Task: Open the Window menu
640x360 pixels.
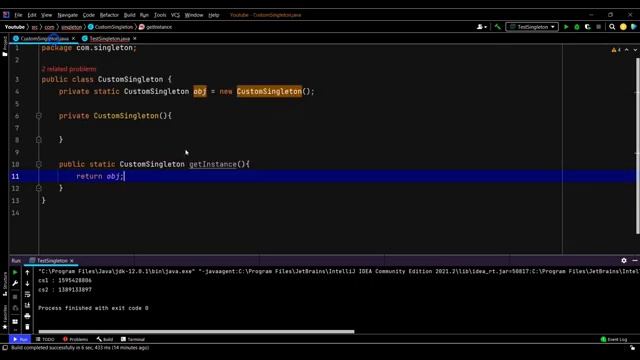Action: coord(193,15)
